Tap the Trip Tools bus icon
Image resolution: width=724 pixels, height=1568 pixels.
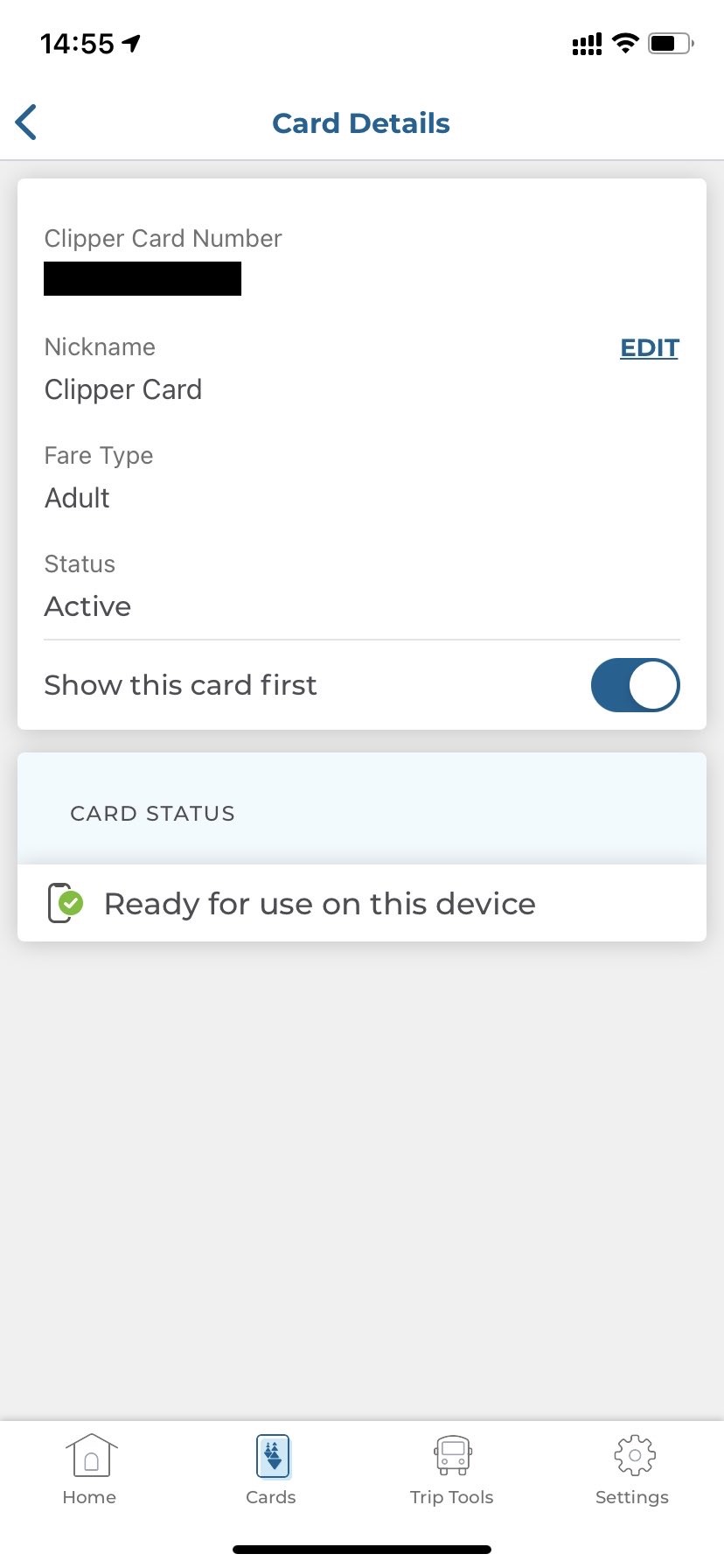[x=451, y=1455]
